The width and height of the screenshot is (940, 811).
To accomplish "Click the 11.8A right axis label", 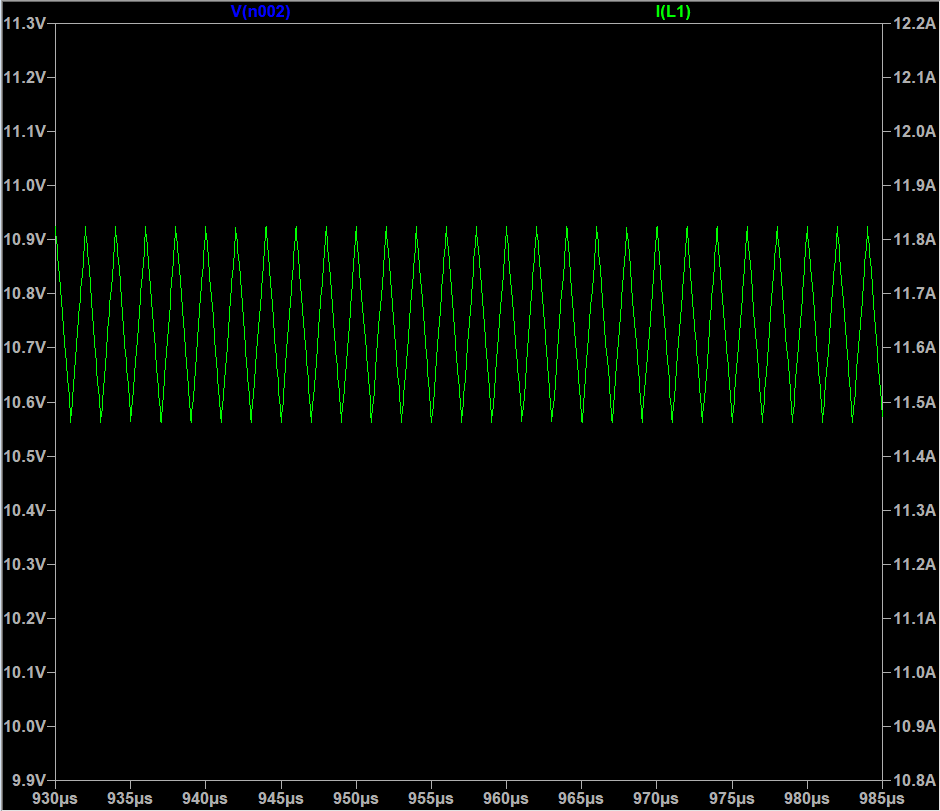I will (915, 240).
